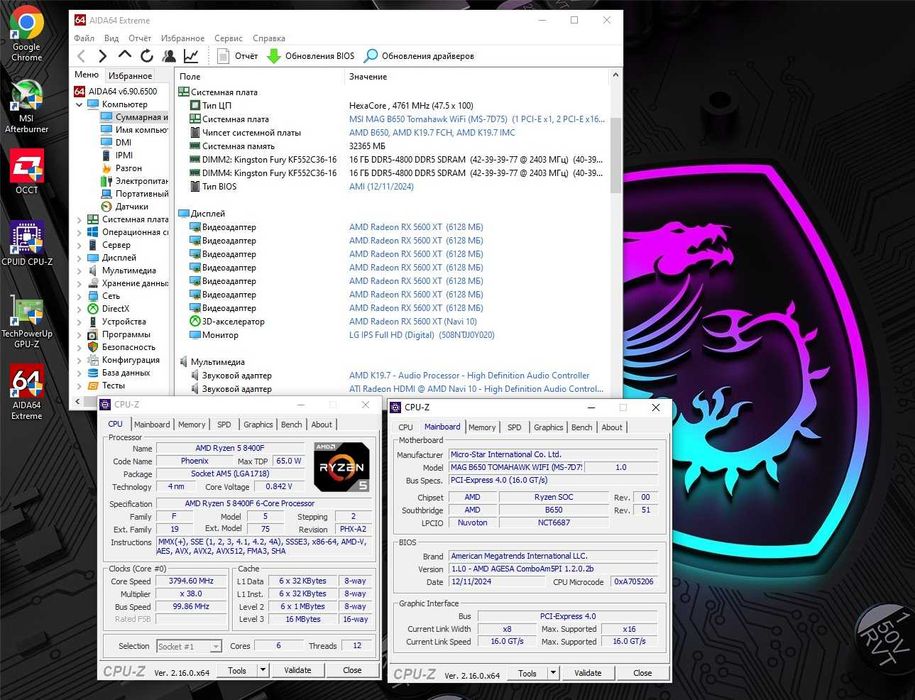Open AMD Radeon RX 5600 XT (Navi 10) link

[x=413, y=321]
